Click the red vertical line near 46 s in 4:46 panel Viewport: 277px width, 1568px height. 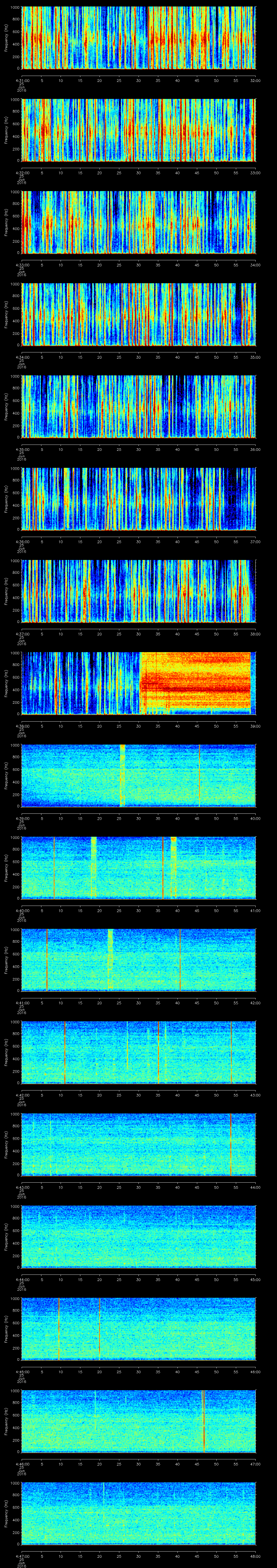point(203,1421)
